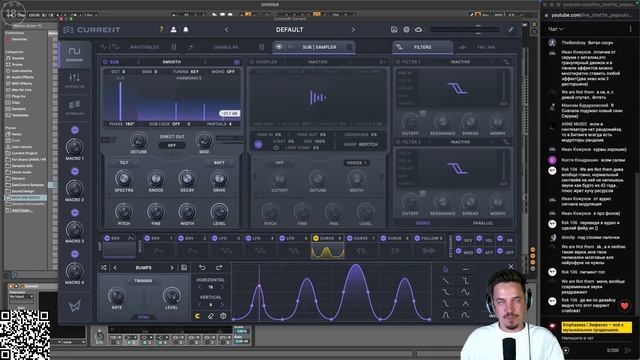Open the TUNING KEY selector
Viewport: 640px width, 360px height.
[x=186, y=71]
